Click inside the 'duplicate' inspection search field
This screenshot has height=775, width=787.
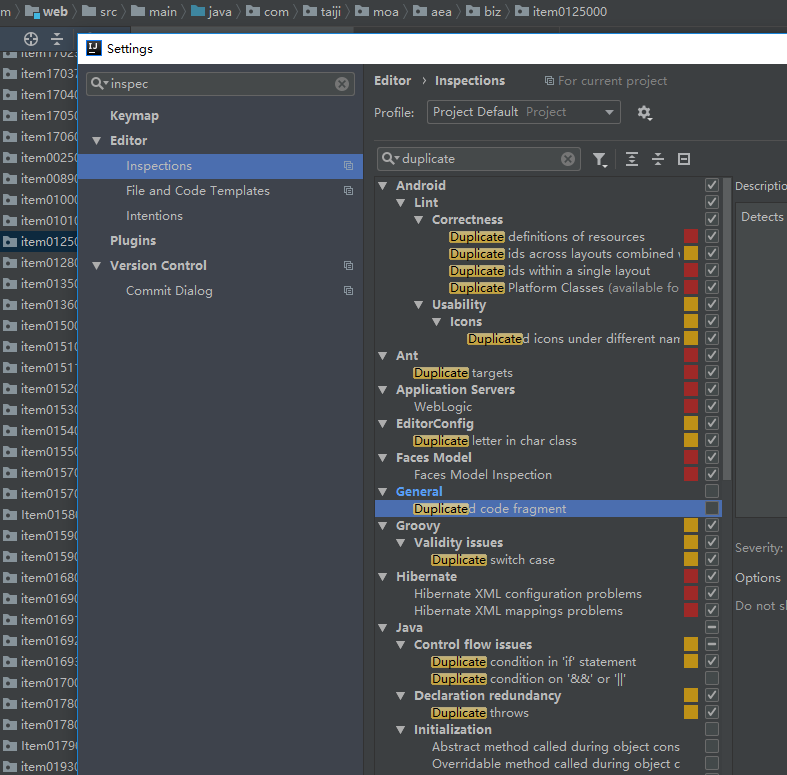coord(478,159)
